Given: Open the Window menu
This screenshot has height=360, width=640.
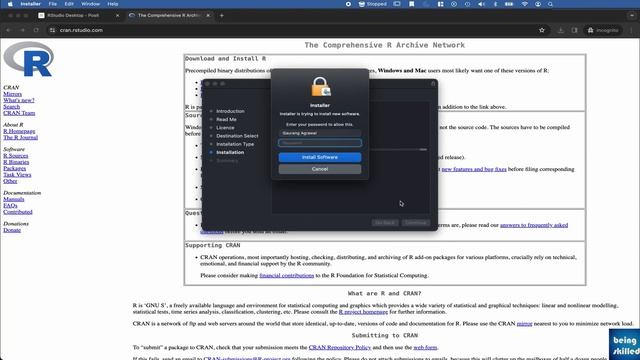Looking at the screenshot, I should tap(90, 4).
